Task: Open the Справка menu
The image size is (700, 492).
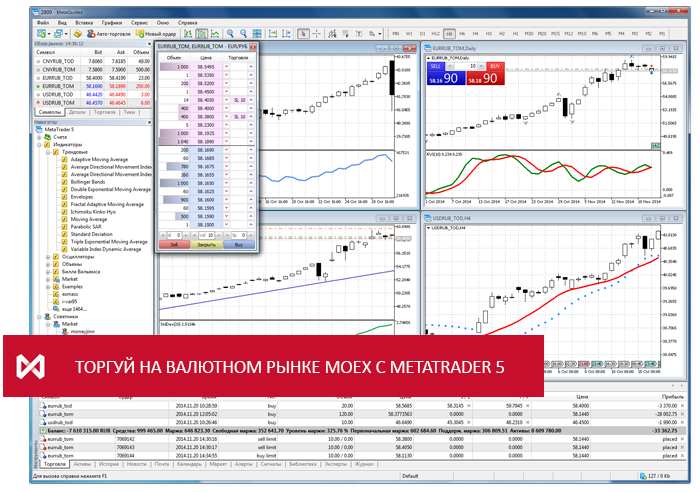Action: click(188, 22)
